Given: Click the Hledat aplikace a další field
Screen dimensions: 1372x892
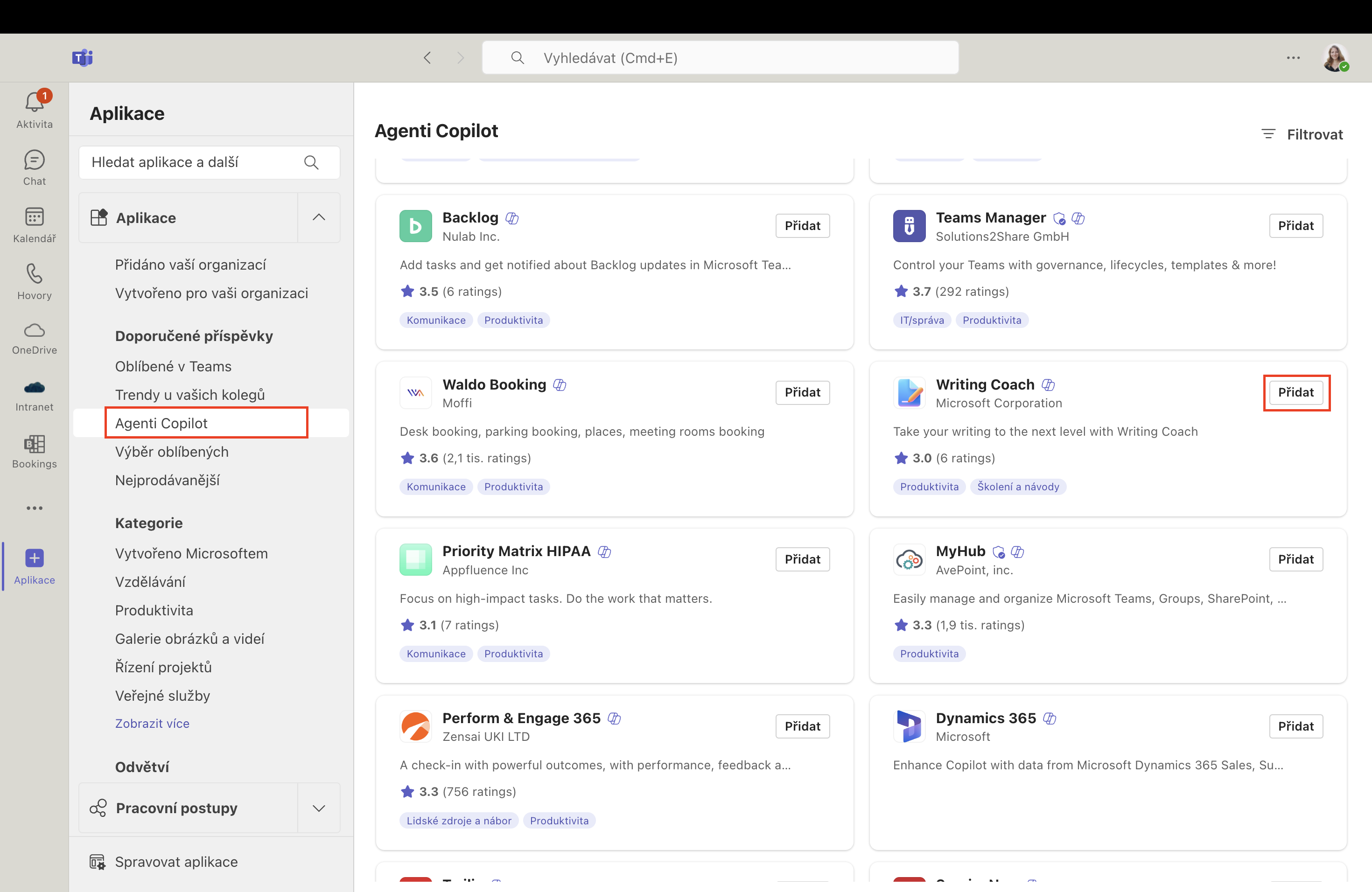Looking at the screenshot, I should [x=209, y=162].
